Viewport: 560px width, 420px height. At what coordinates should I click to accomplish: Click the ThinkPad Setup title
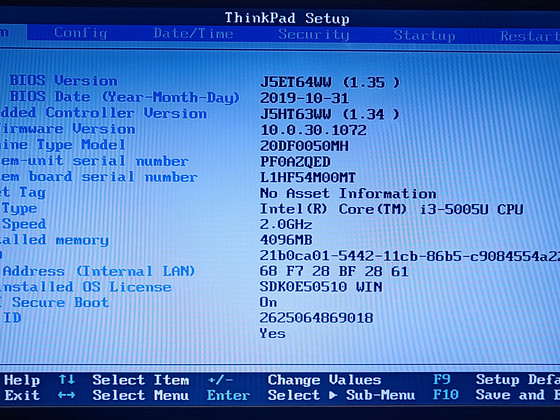point(287,18)
